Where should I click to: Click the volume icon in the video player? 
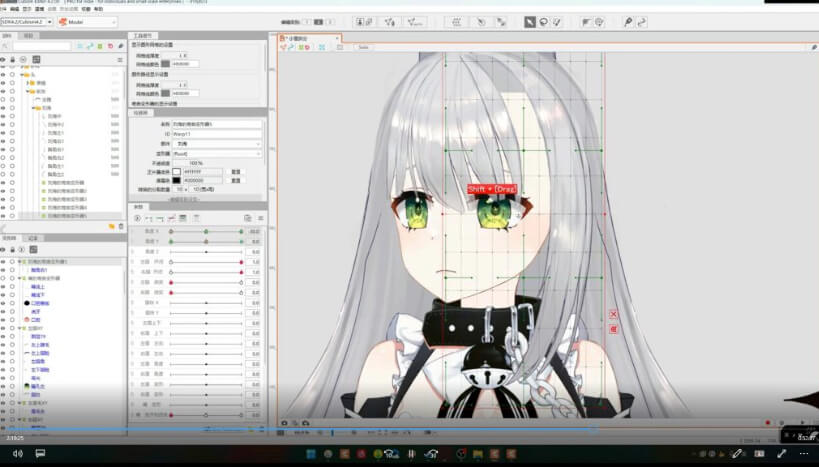(18, 453)
